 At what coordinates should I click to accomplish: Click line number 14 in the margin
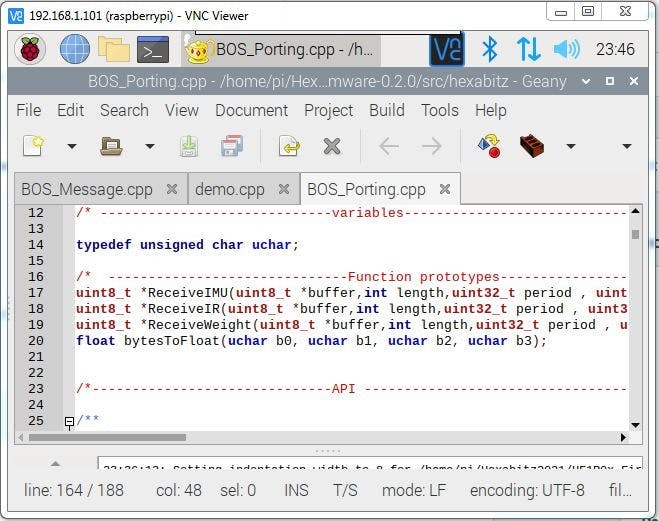pos(36,245)
